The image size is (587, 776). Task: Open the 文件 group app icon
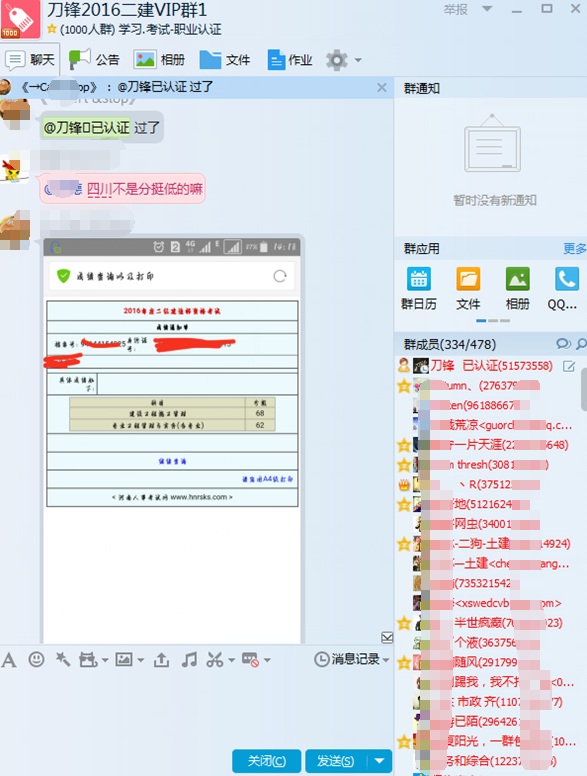coord(468,289)
